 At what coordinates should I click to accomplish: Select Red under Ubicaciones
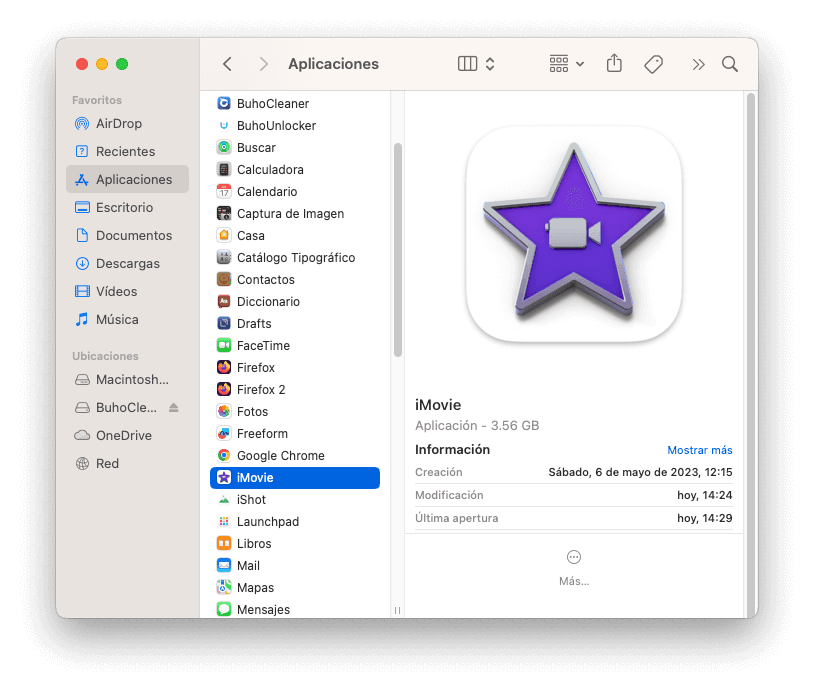click(106, 463)
